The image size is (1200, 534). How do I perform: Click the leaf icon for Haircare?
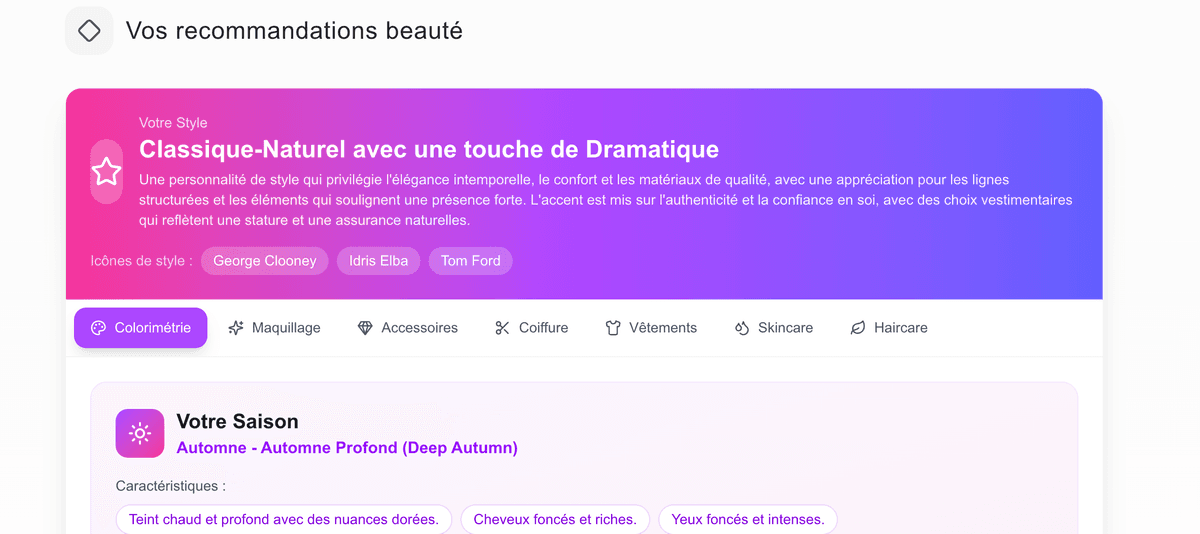tap(857, 328)
